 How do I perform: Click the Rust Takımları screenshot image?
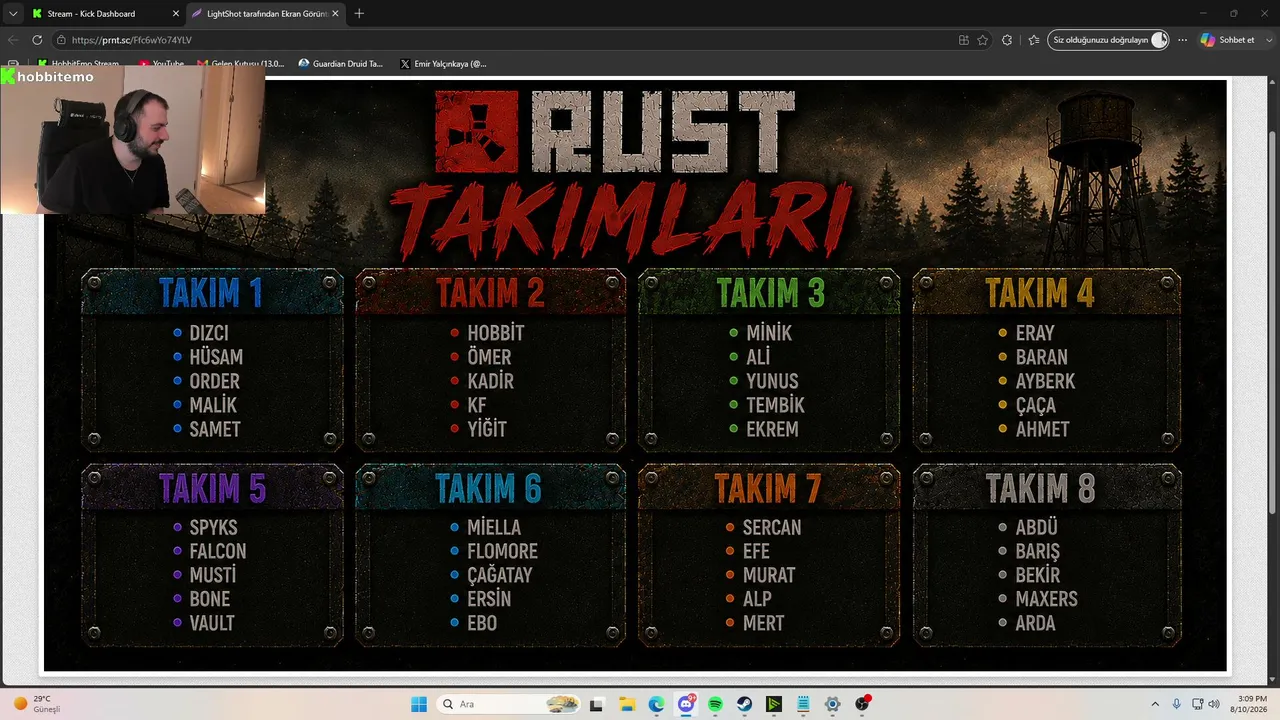635,375
